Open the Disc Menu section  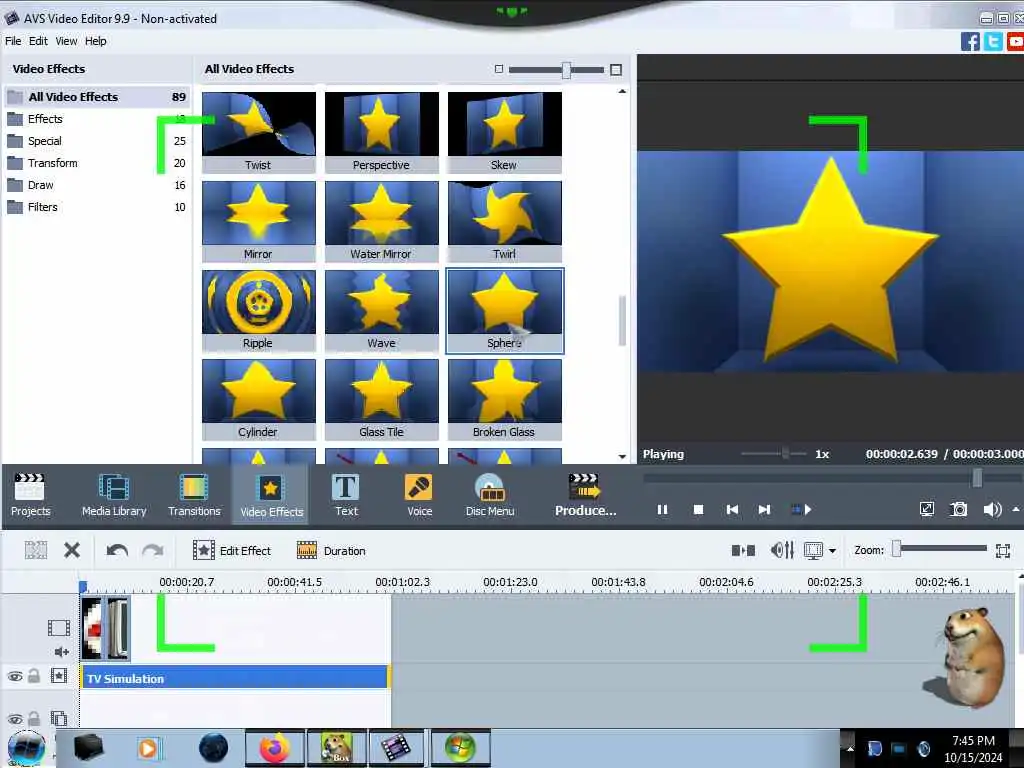coord(490,495)
